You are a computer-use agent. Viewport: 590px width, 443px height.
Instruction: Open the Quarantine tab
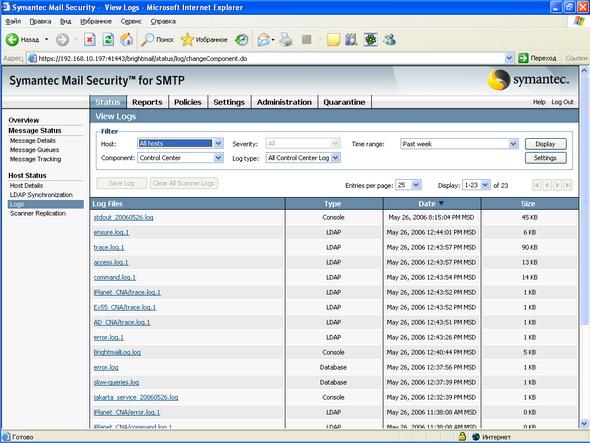[x=344, y=102]
